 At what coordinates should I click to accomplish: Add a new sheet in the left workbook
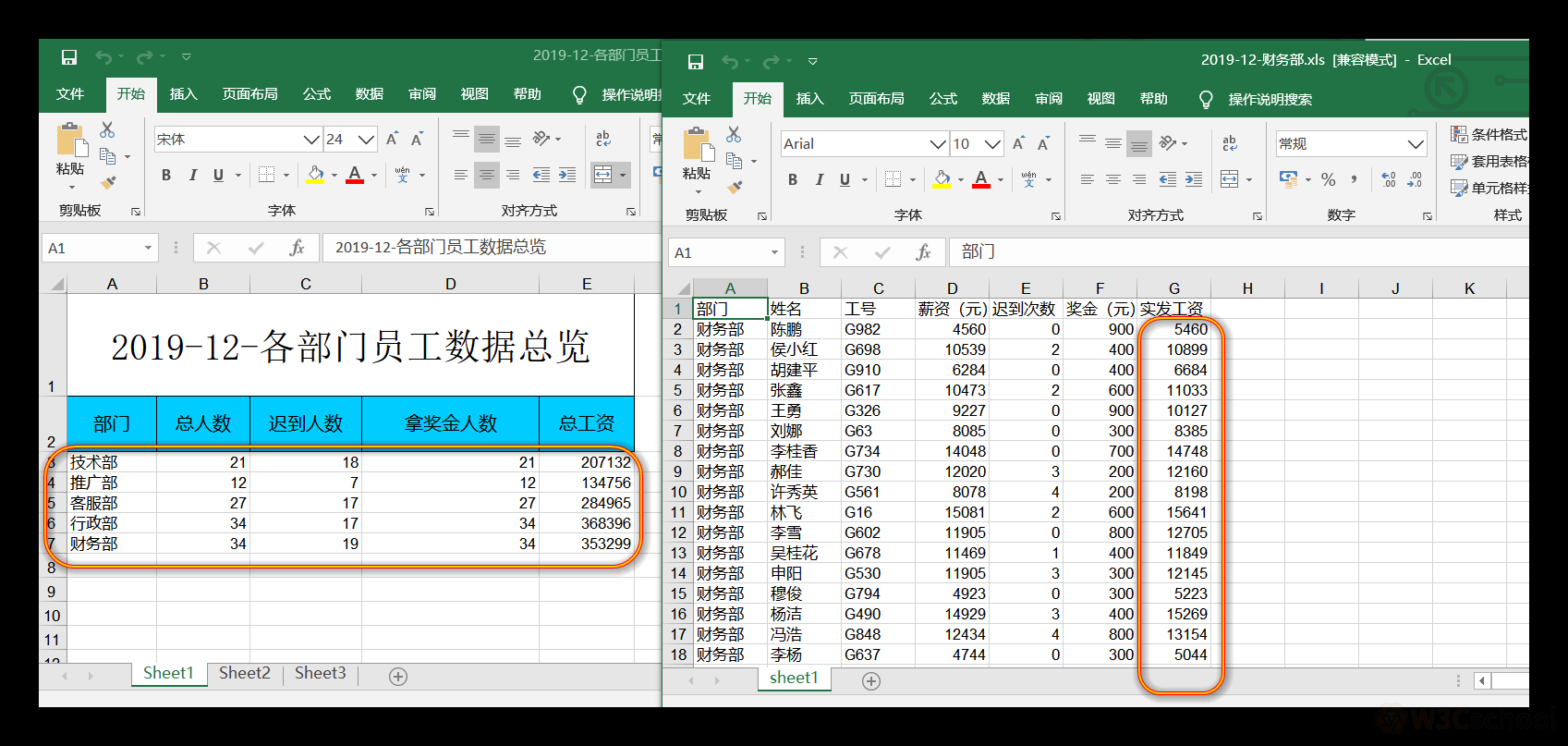(x=398, y=677)
